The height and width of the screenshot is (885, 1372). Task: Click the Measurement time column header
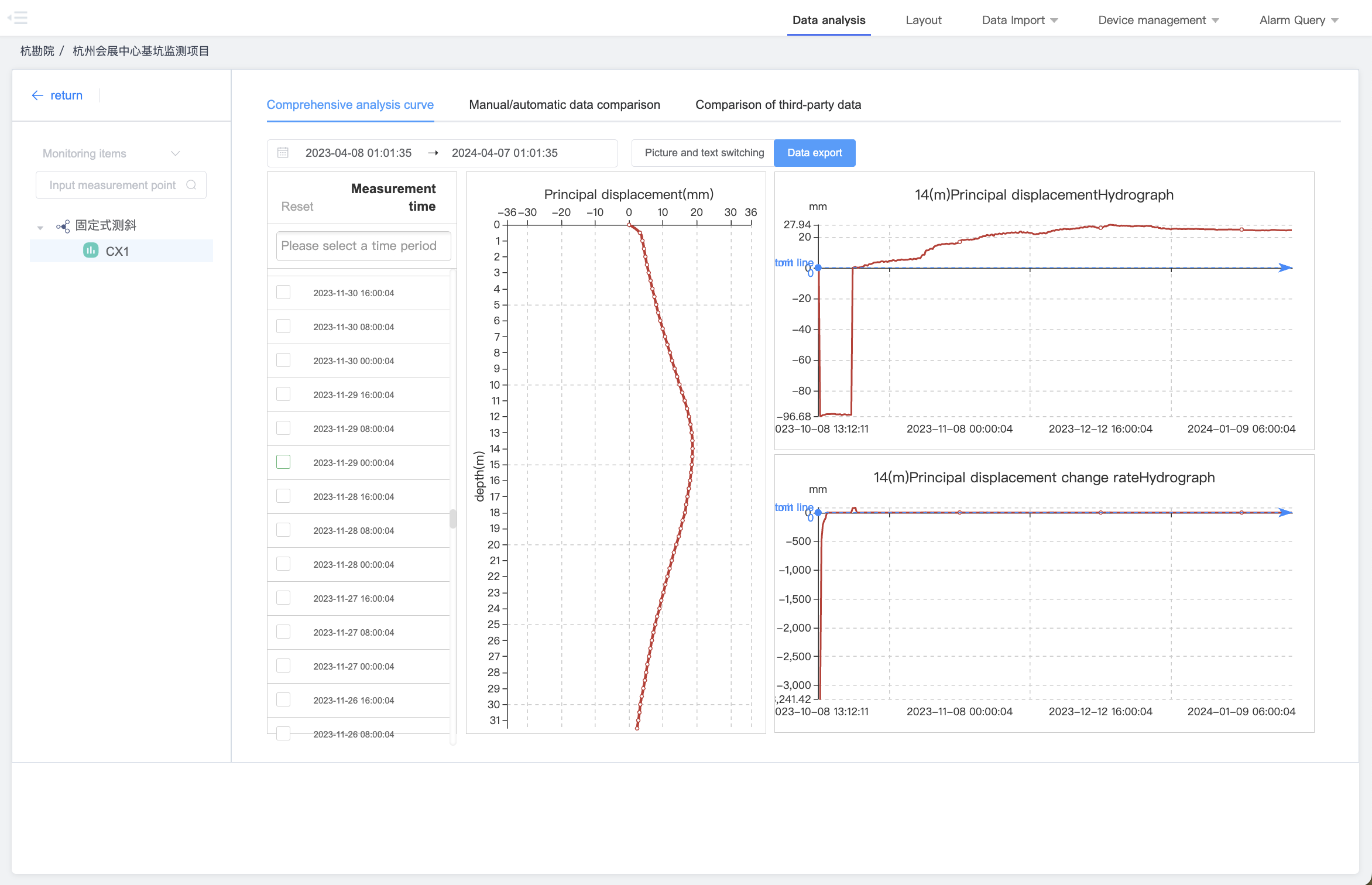point(393,197)
